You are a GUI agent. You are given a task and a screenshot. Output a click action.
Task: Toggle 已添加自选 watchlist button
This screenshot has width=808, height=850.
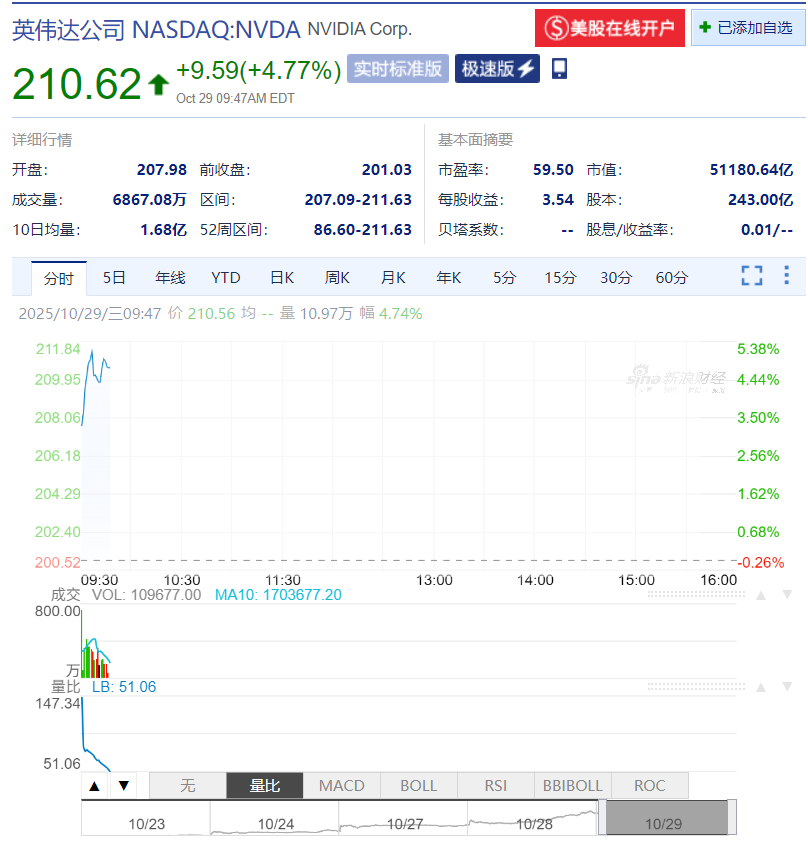tap(748, 28)
